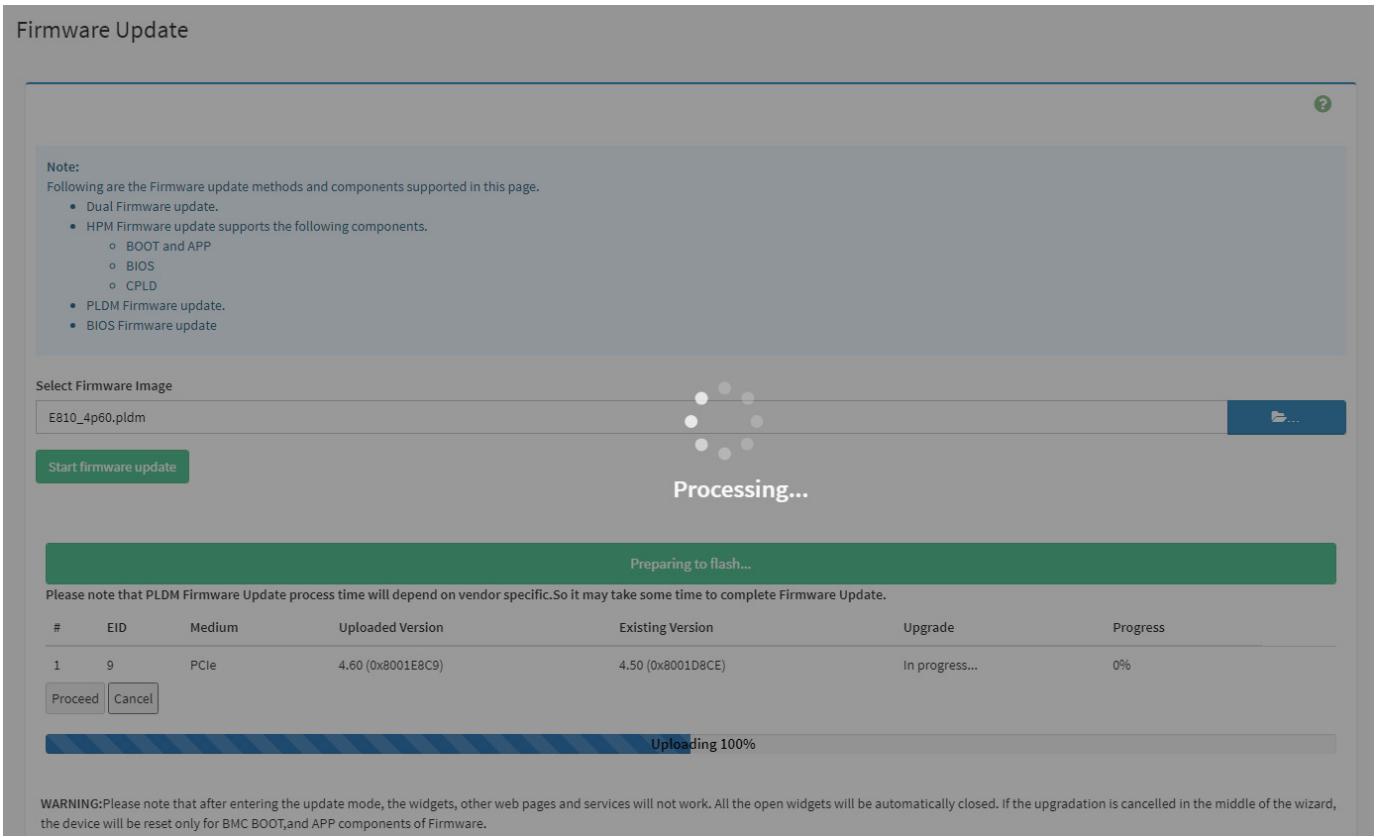The image size is (1376, 837).
Task: Click the Firmware Update page title
Action: pos(103,30)
